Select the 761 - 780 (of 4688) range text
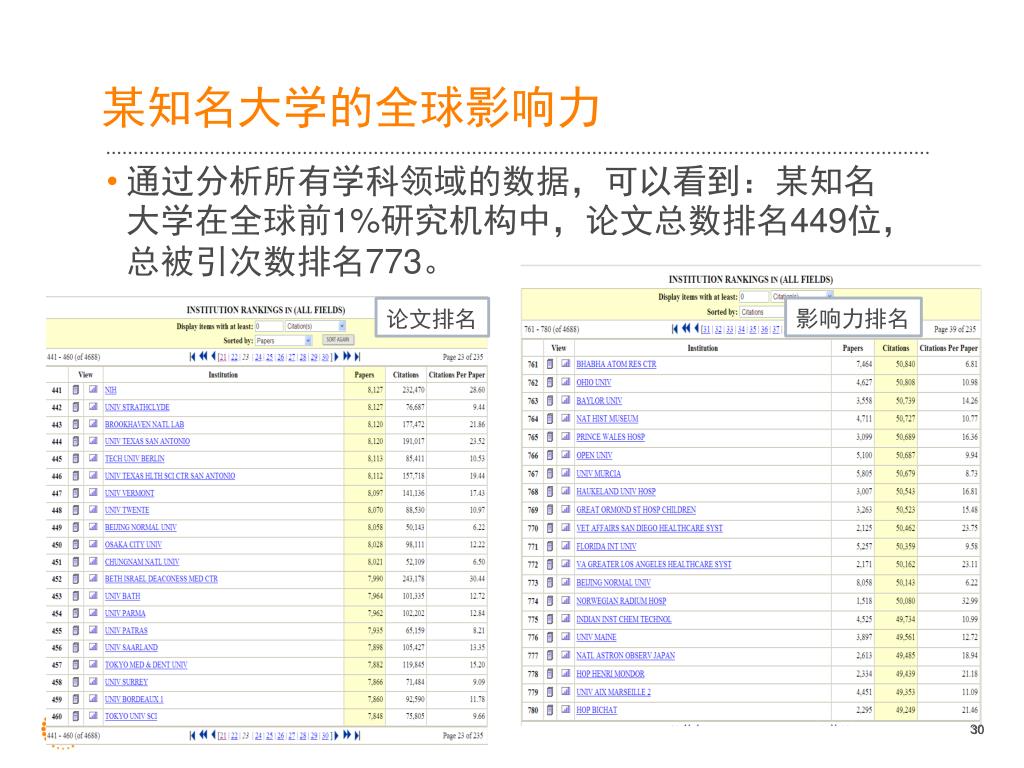This screenshot has height=768, width=1024. pos(551,329)
